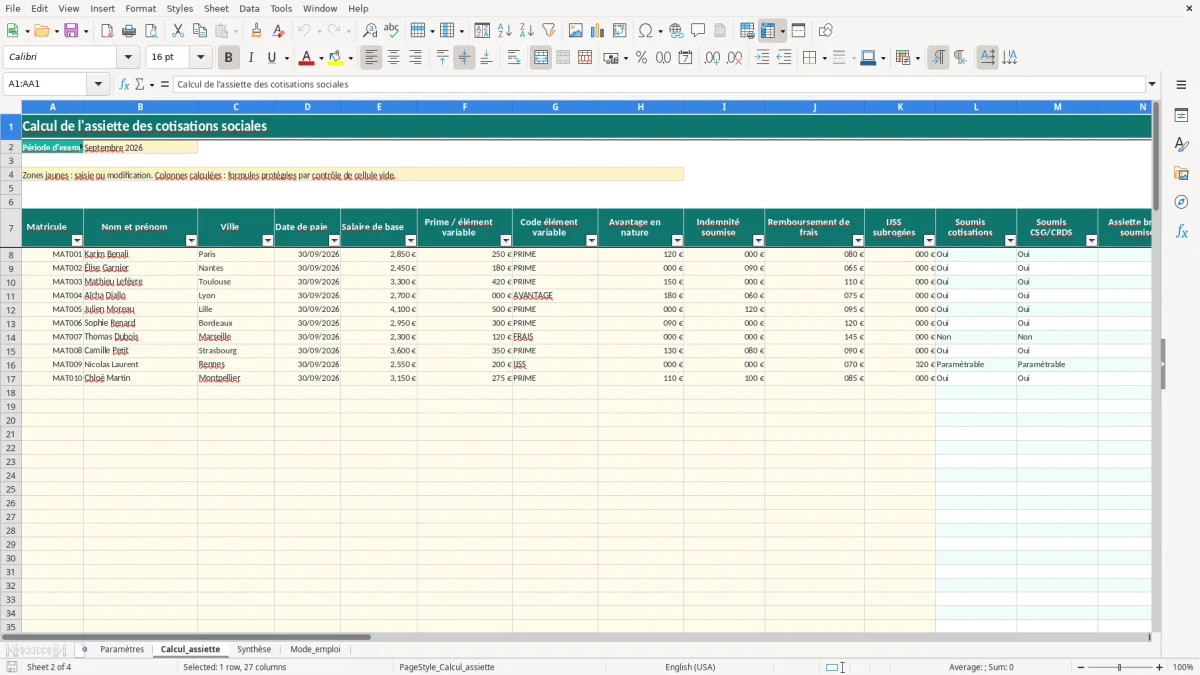Viewport: 1200px width, 675px height.
Task: Click the Print icon
Action: [129, 31]
